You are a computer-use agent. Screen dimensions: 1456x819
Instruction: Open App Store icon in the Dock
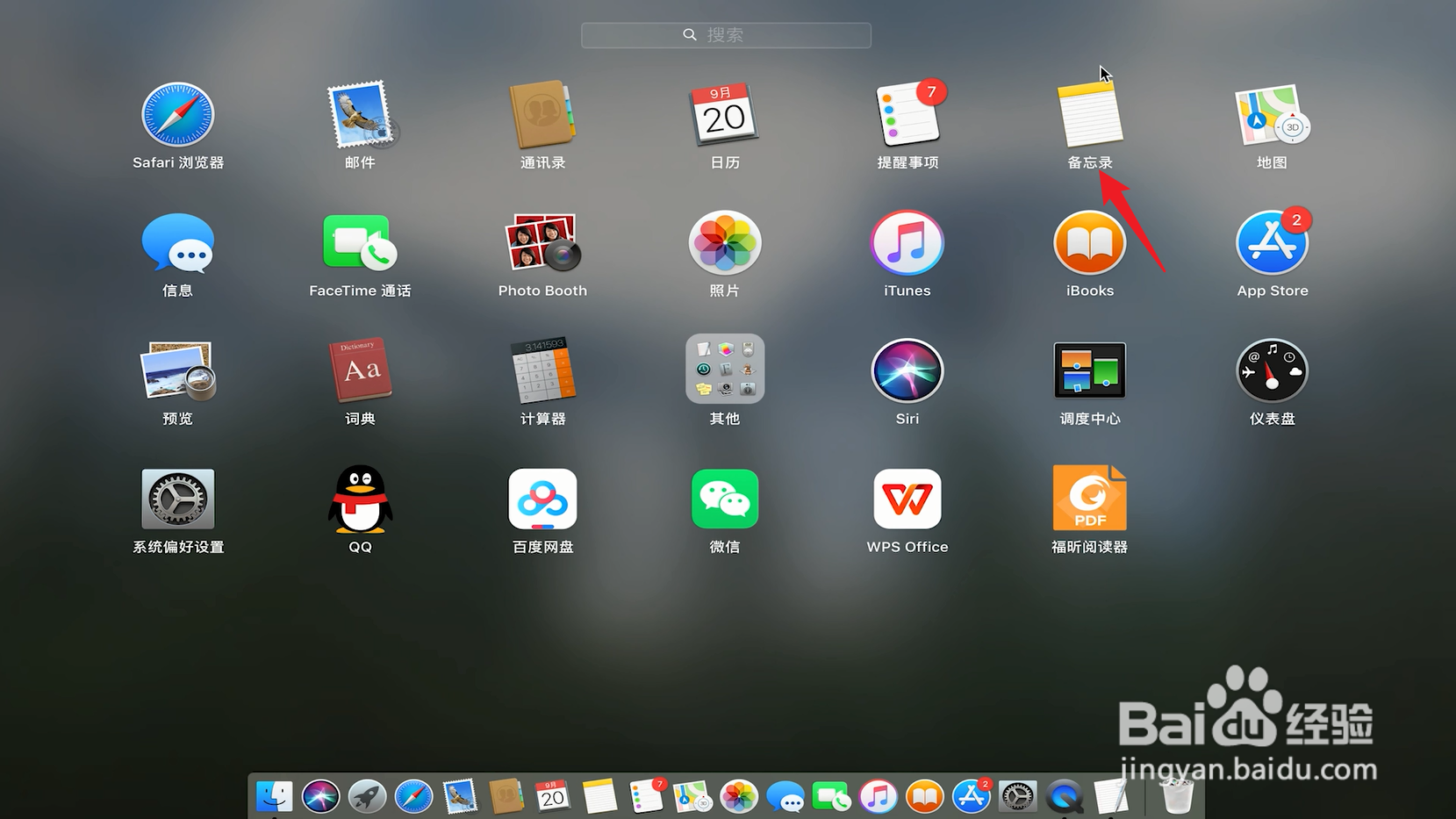pos(972,796)
